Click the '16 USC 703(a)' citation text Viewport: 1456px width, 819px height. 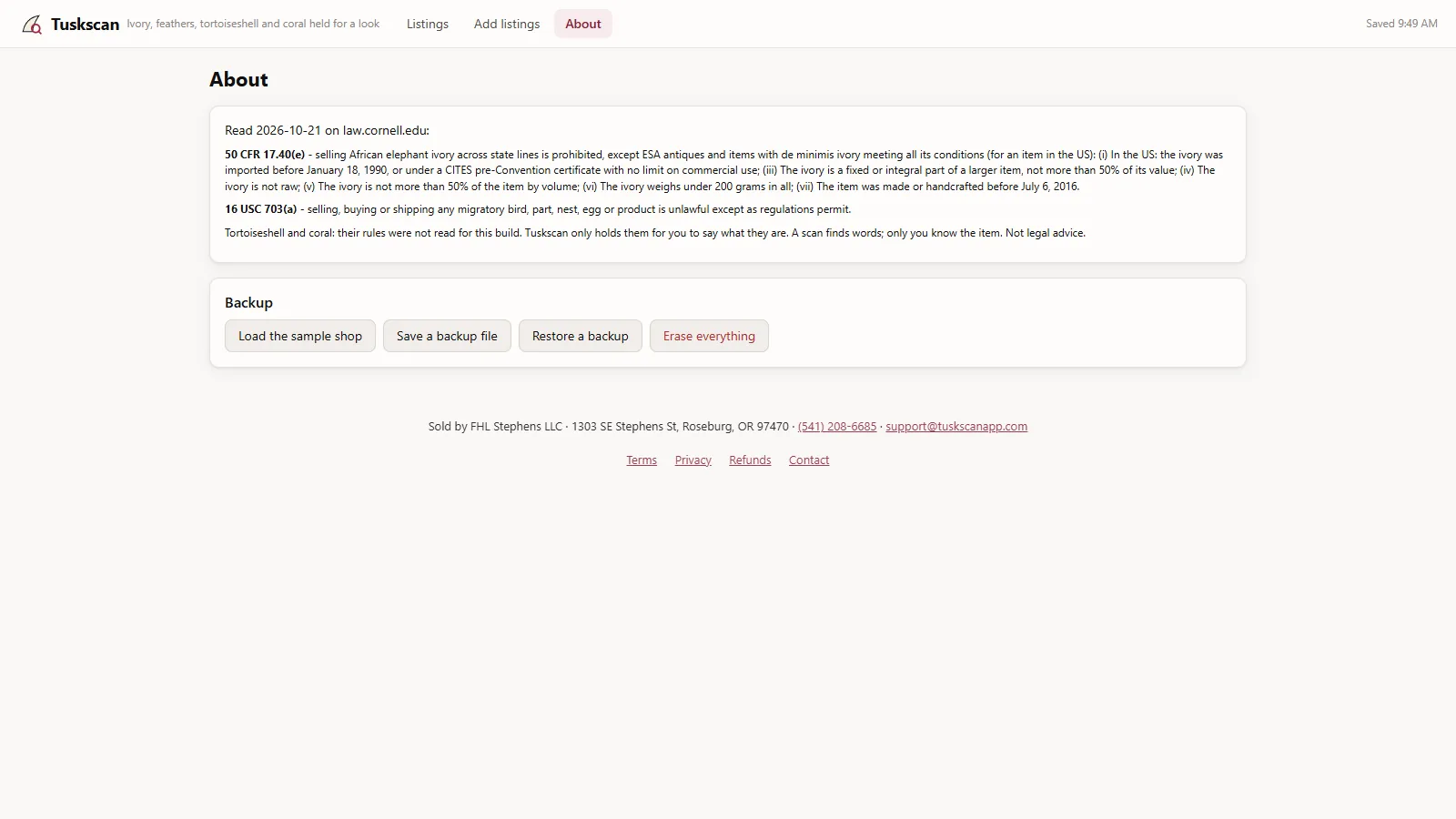261,209
